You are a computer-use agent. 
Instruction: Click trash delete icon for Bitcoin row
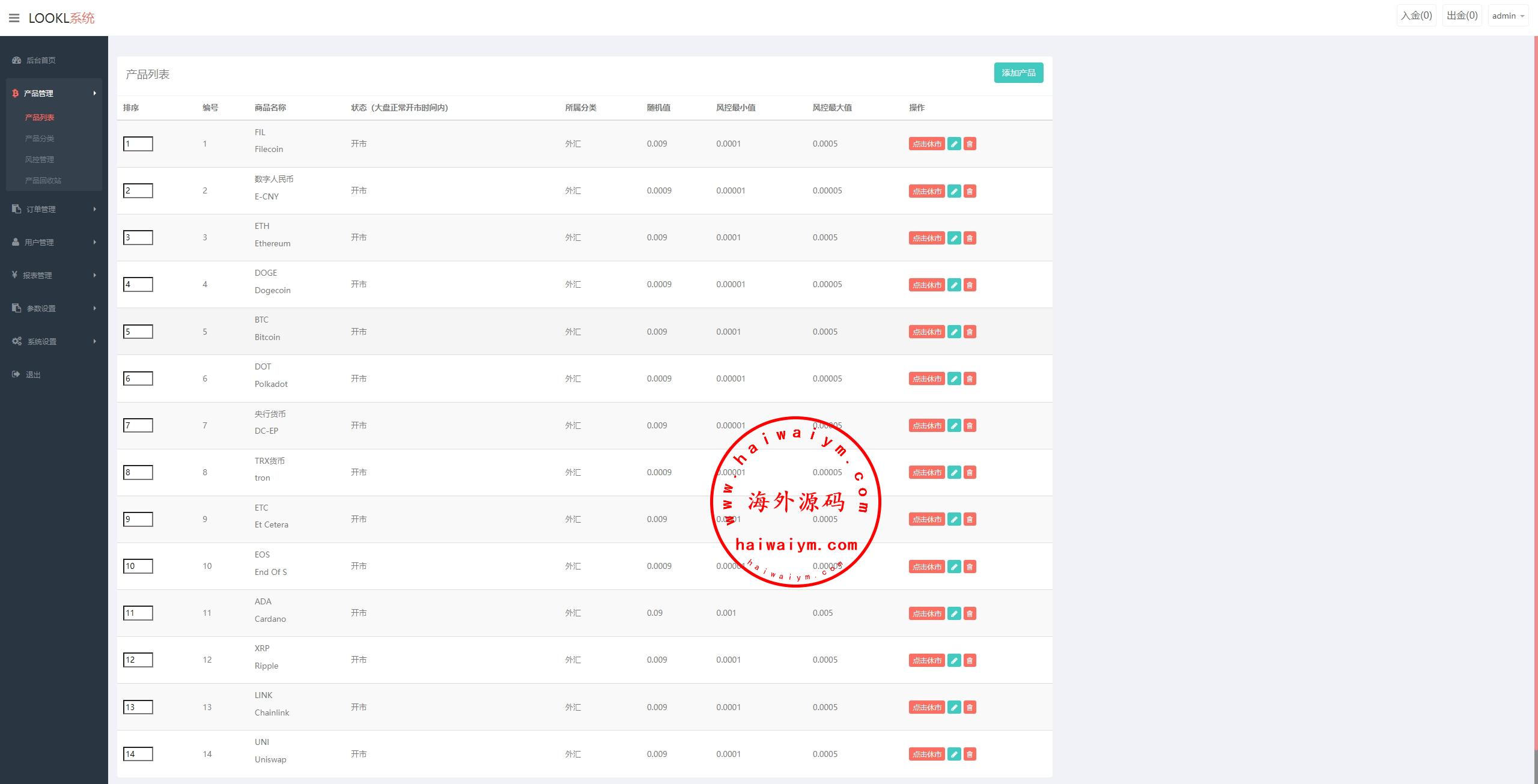pyautogui.click(x=969, y=332)
